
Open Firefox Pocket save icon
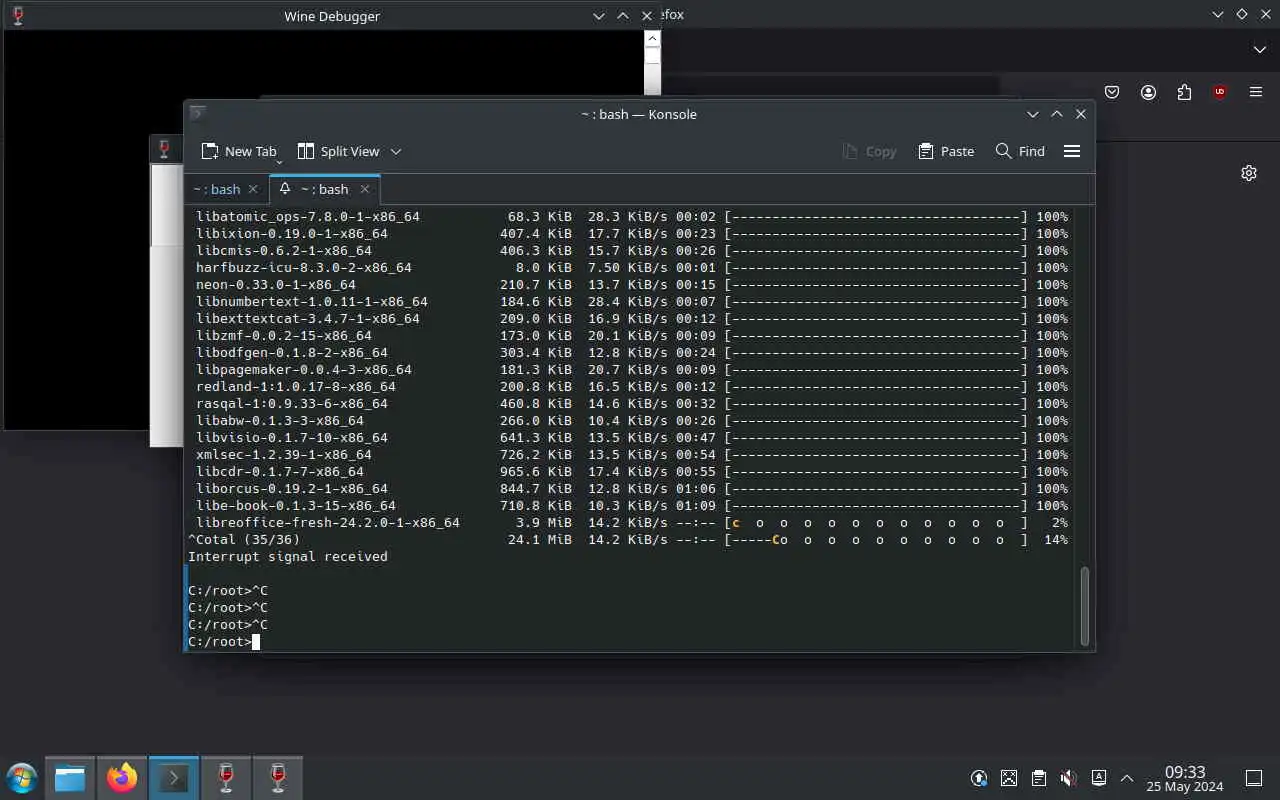tap(1112, 92)
